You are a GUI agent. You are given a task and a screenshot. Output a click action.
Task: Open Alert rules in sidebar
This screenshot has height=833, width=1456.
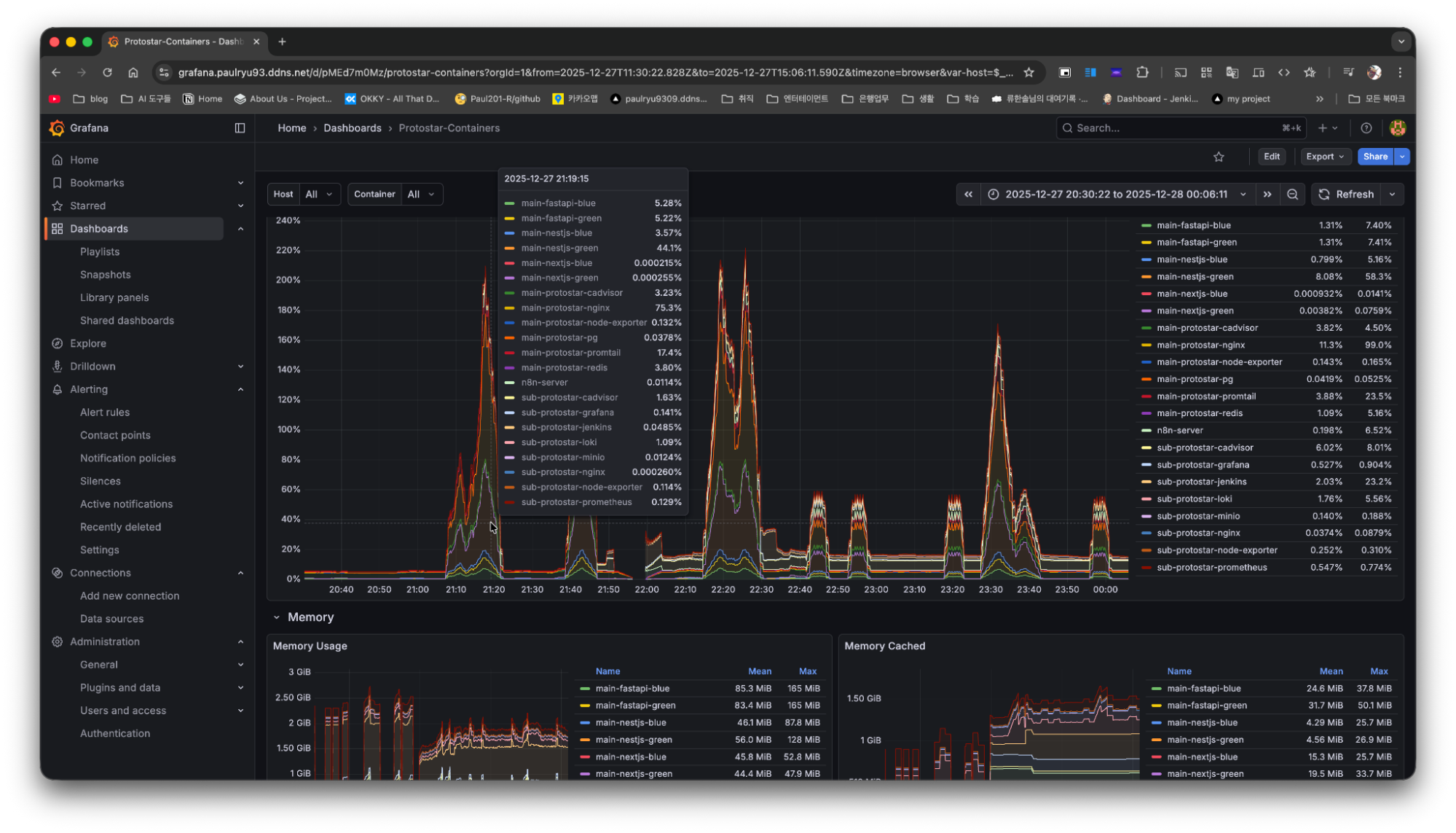105,412
